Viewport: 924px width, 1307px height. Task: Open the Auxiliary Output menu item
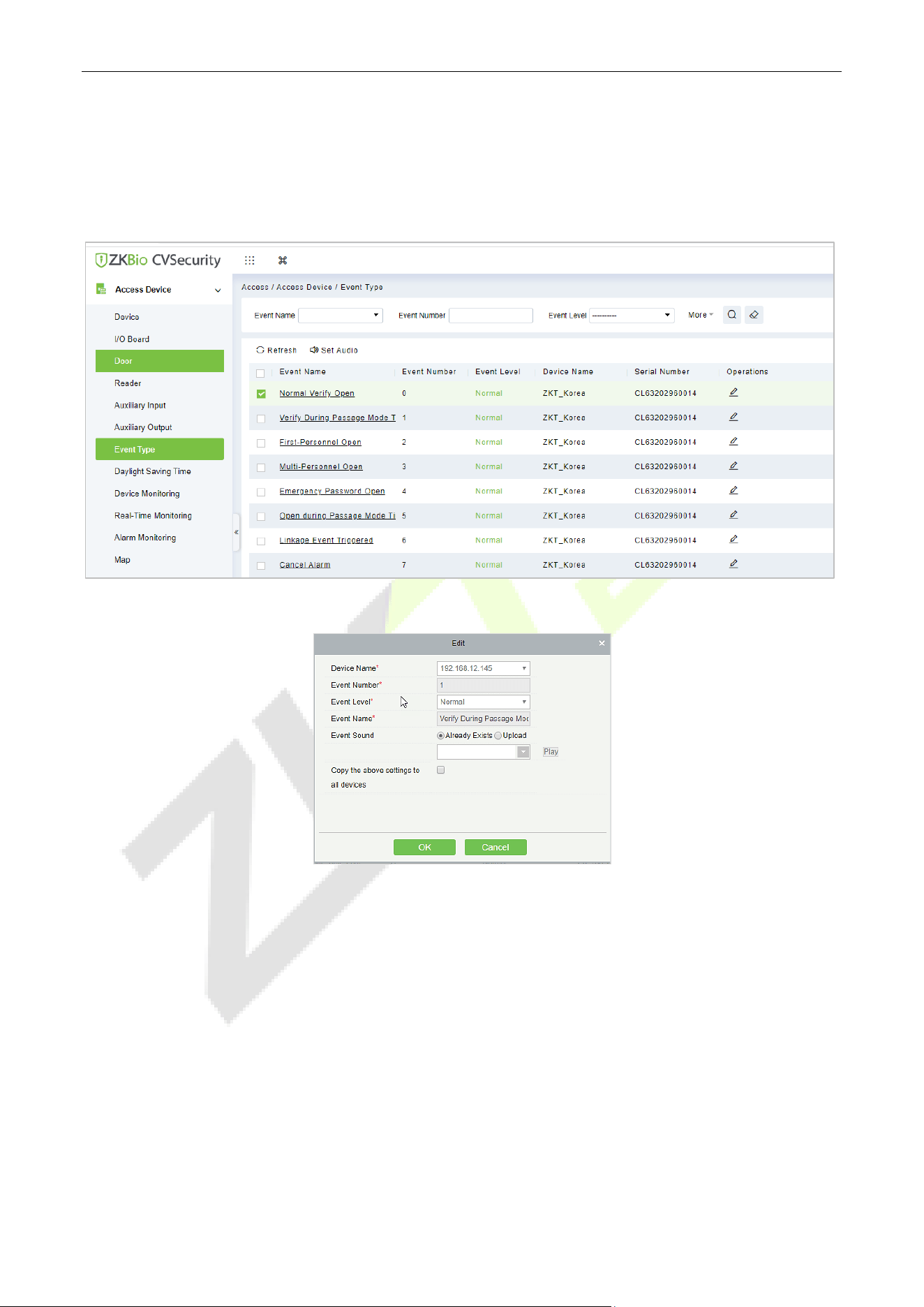[x=143, y=427]
